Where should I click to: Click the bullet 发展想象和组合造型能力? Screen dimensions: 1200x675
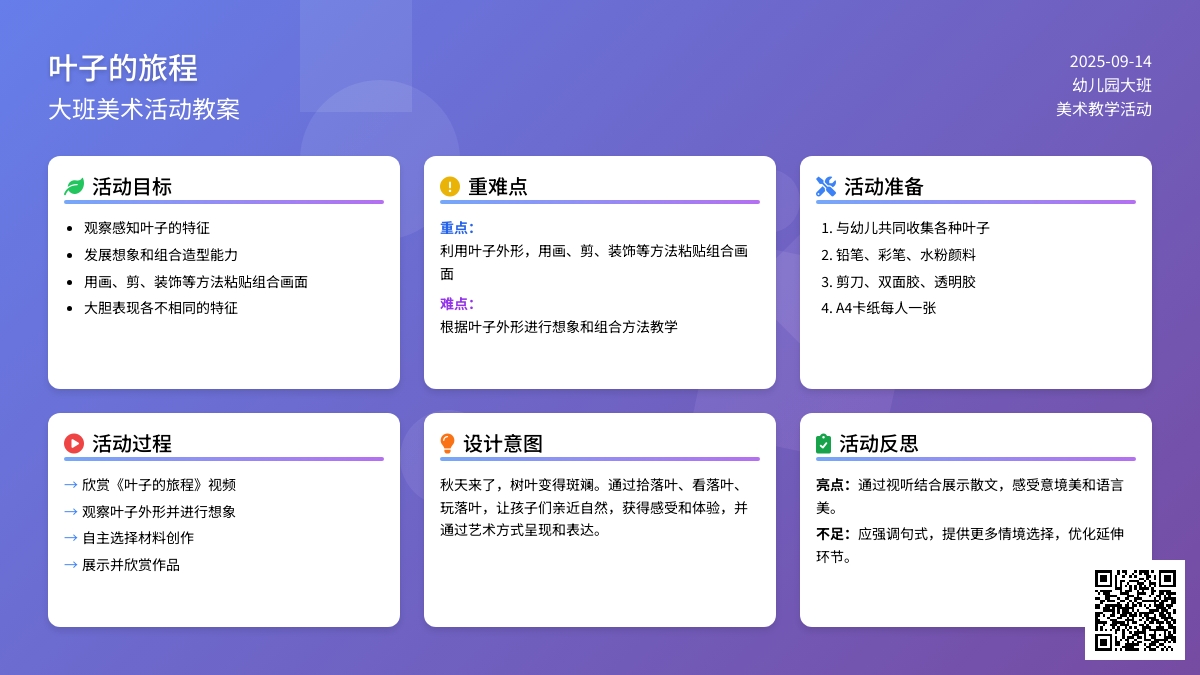pos(161,255)
